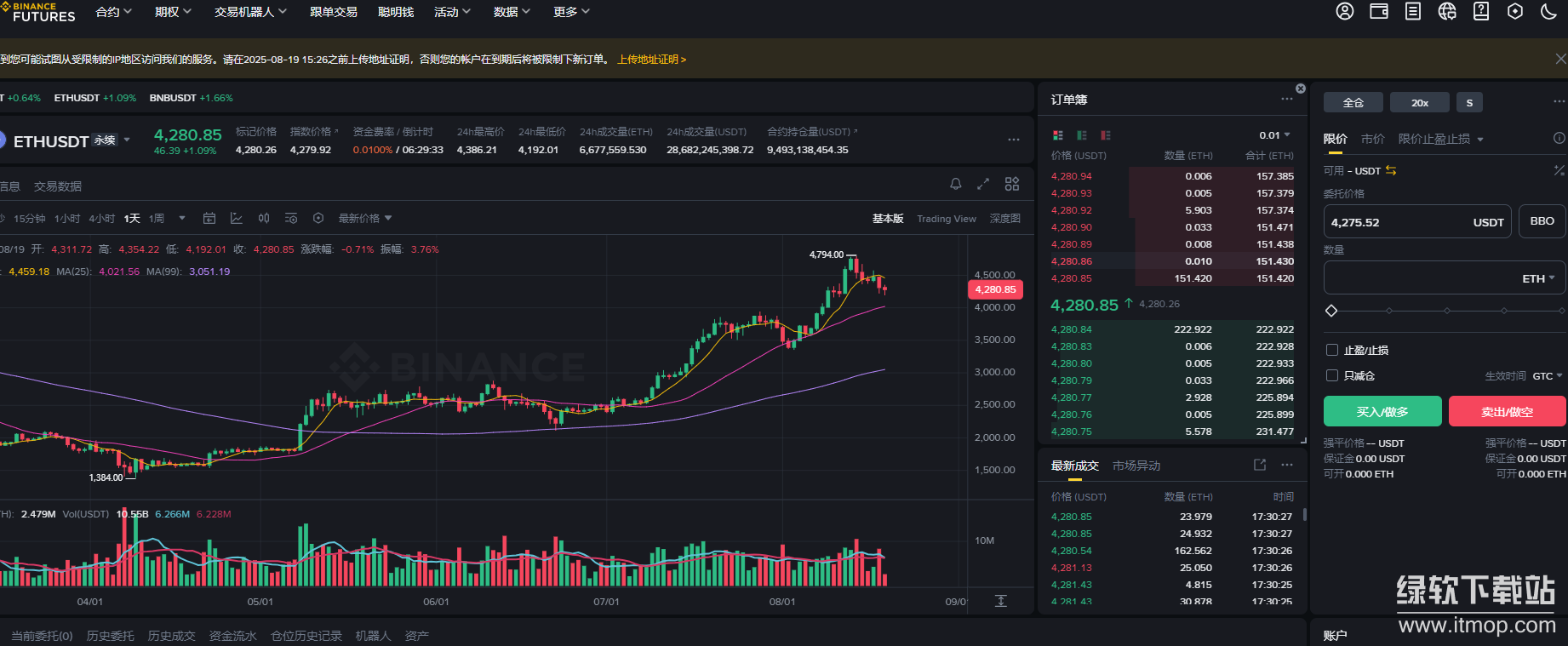1568x646 pixels.
Task: Show only sell orders in order book
Action: pos(1106,135)
